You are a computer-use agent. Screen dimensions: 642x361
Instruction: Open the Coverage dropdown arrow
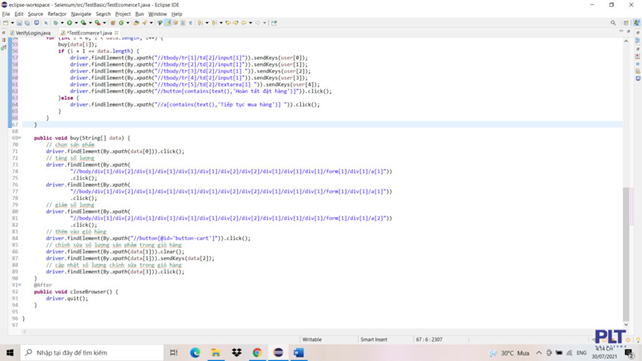click(x=90, y=23)
